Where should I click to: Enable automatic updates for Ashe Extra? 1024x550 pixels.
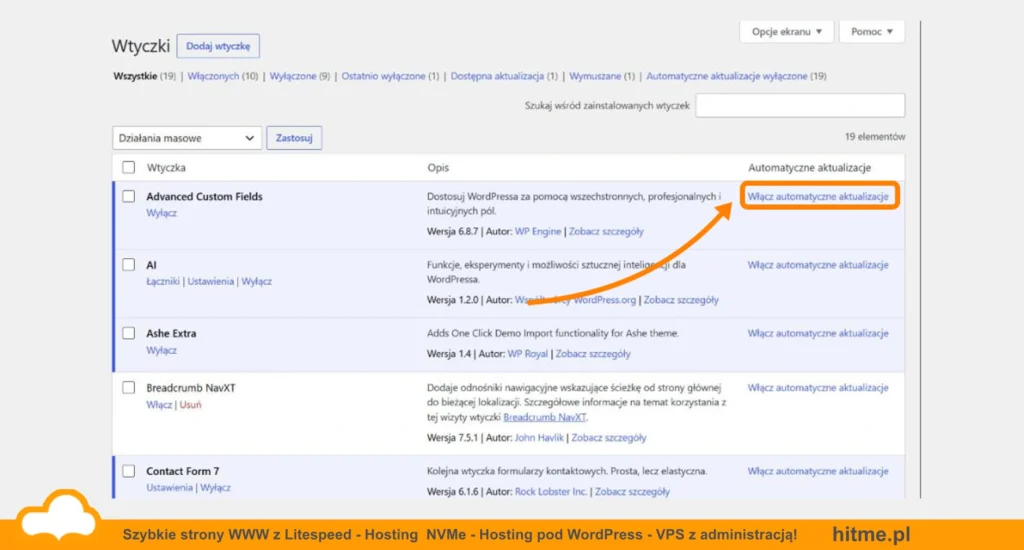pos(818,333)
